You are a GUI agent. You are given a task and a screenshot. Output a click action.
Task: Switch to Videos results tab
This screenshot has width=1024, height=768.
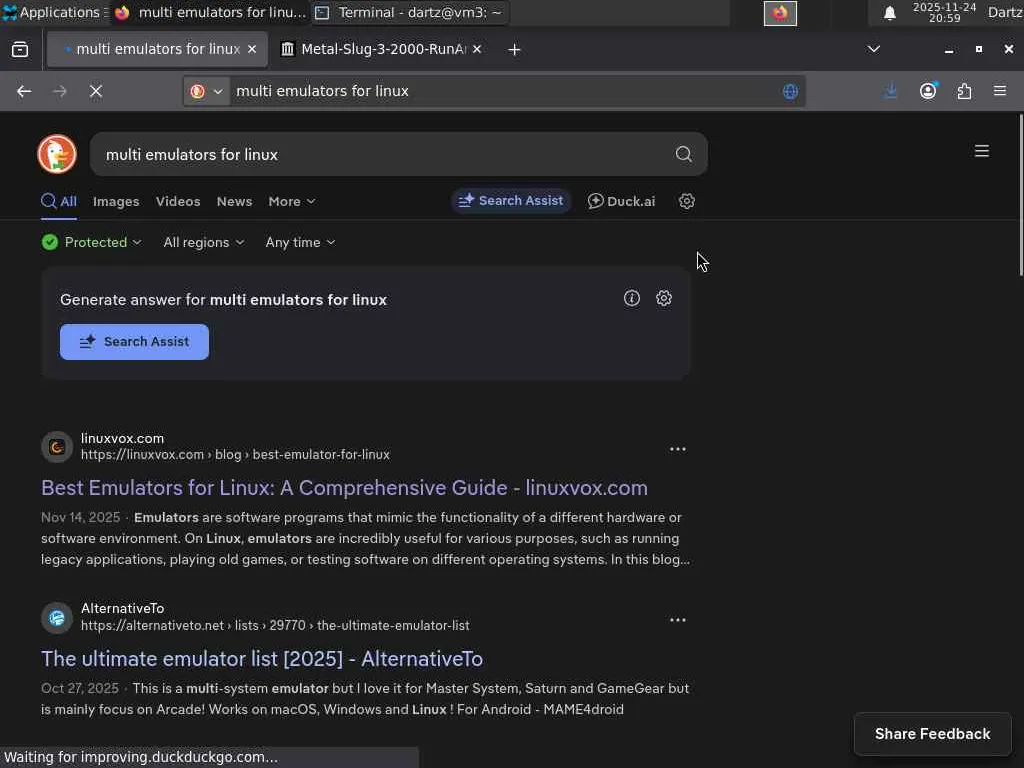click(x=178, y=202)
